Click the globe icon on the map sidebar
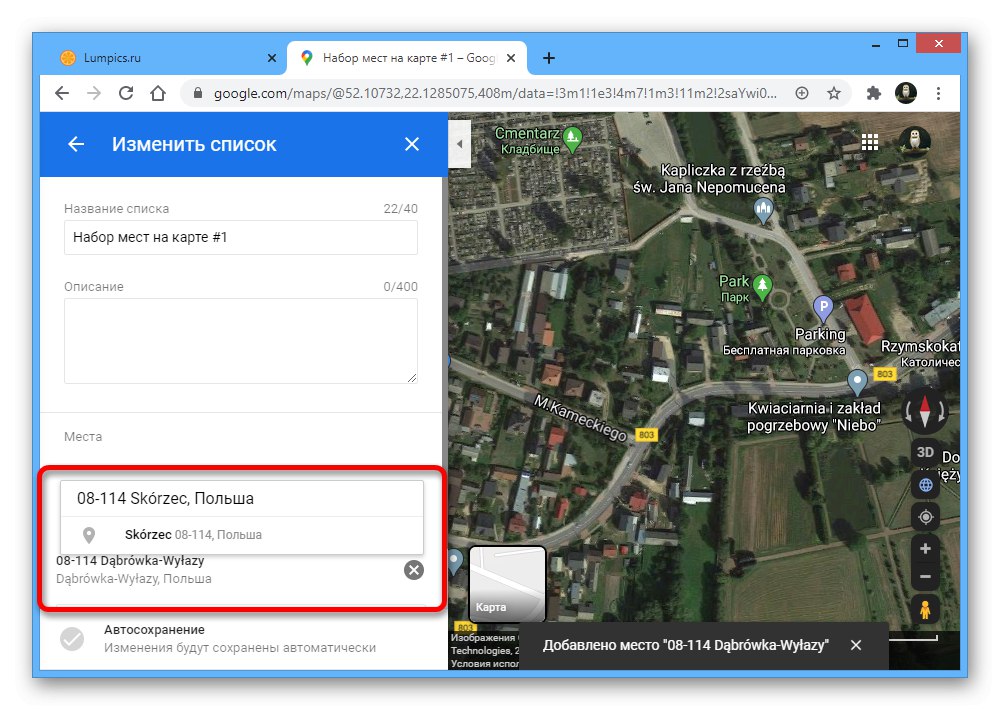The height and width of the screenshot is (710, 1000). click(x=924, y=484)
